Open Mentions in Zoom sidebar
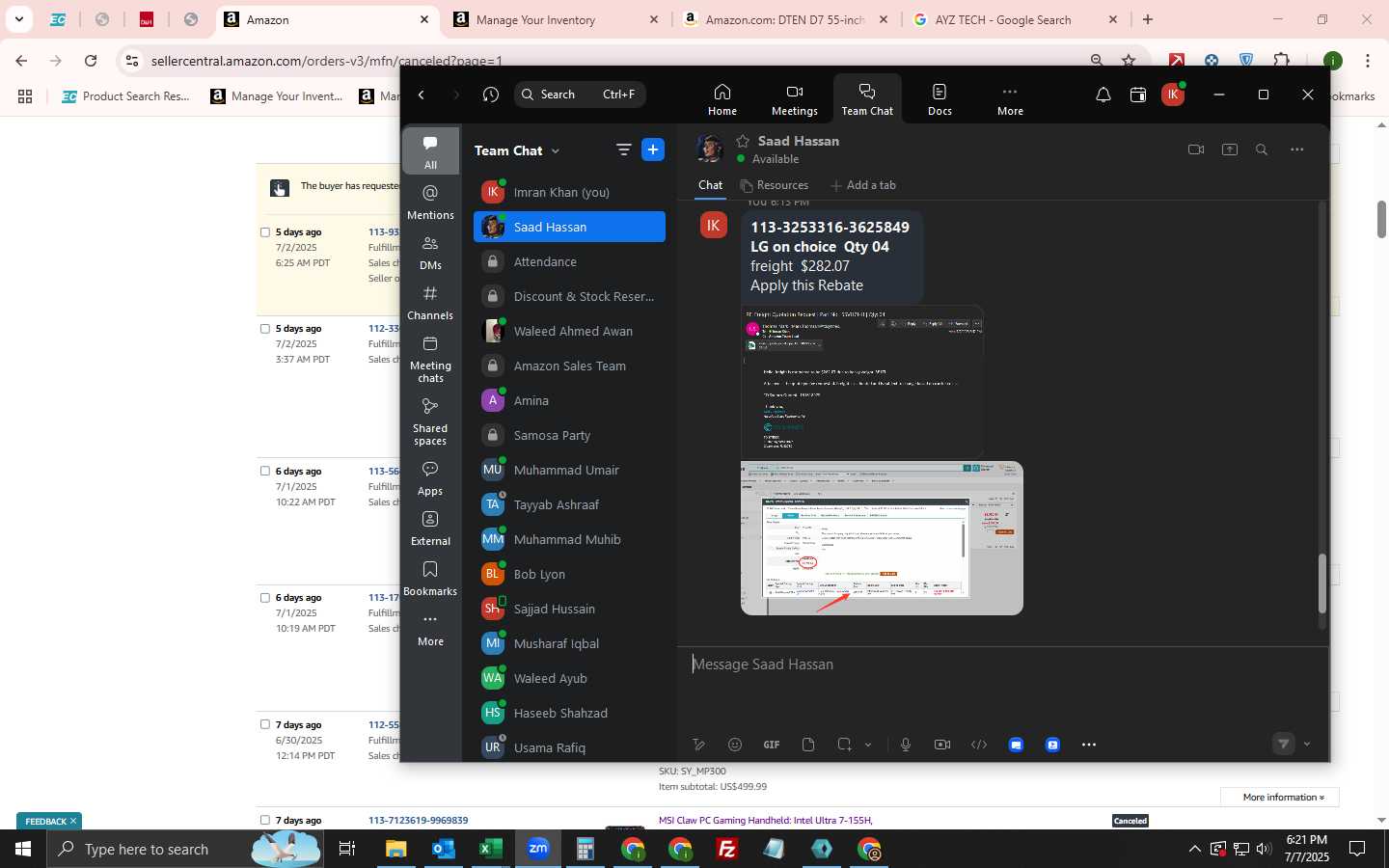This screenshot has height=868, width=1389. pyautogui.click(x=430, y=203)
